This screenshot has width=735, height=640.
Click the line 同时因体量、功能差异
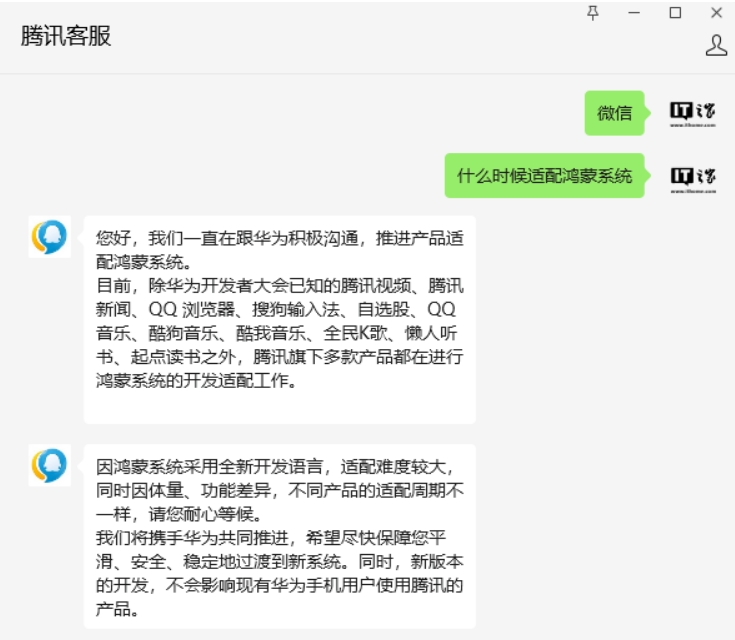[x=280, y=490]
